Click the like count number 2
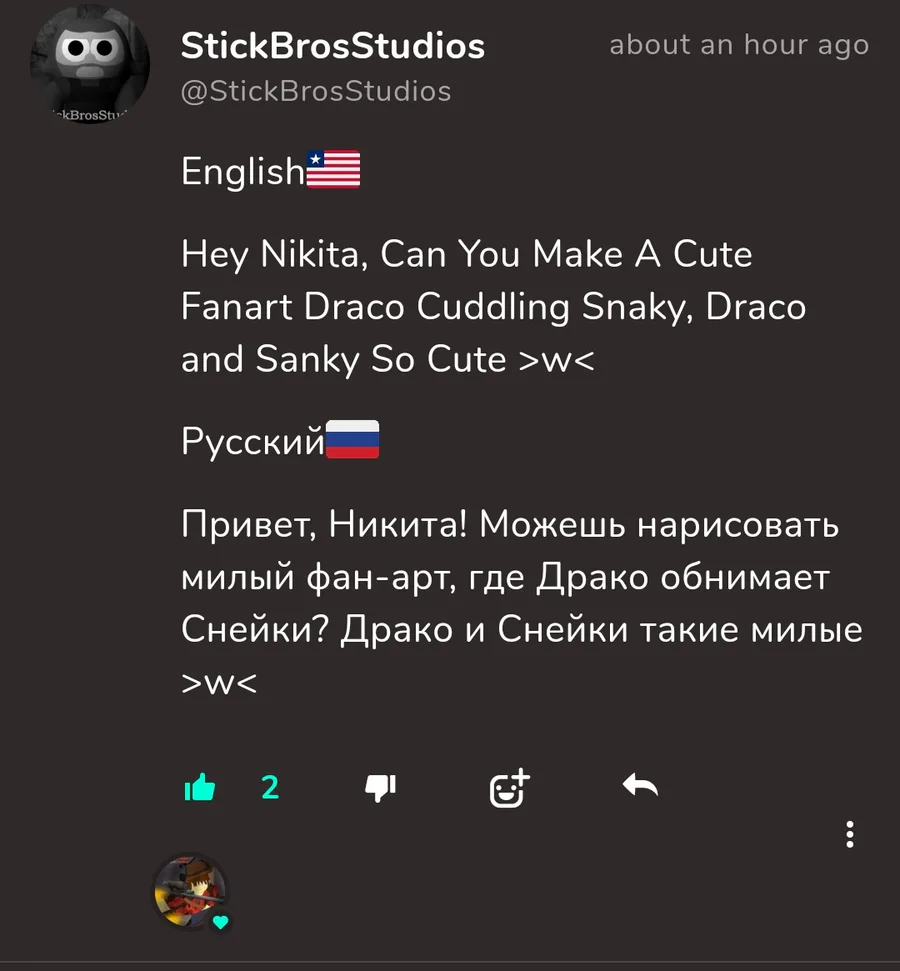Viewport: 900px width, 971px height. point(270,788)
